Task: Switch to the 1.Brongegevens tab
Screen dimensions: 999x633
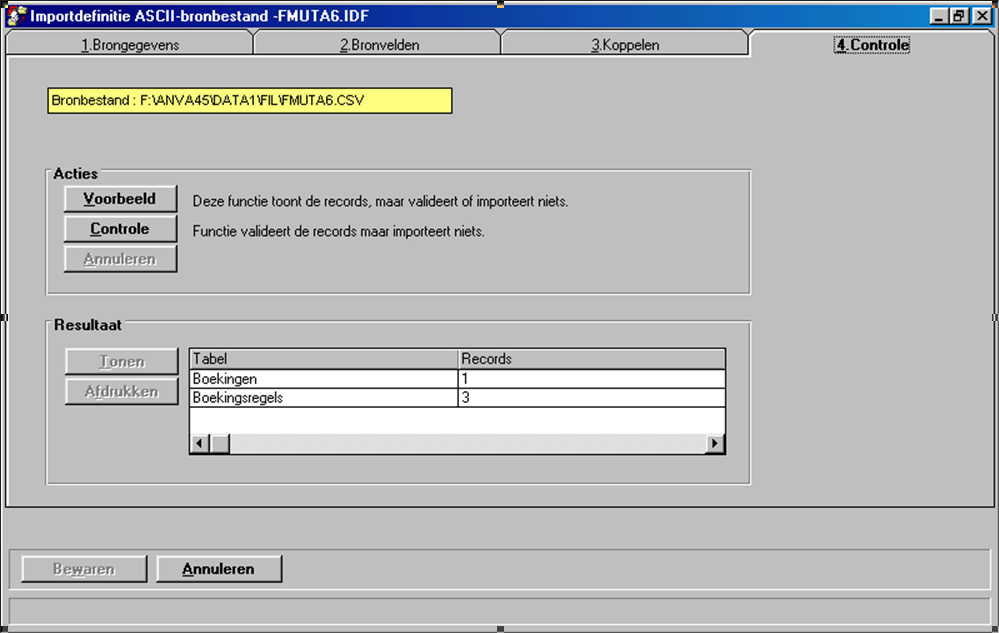Action: (x=130, y=43)
